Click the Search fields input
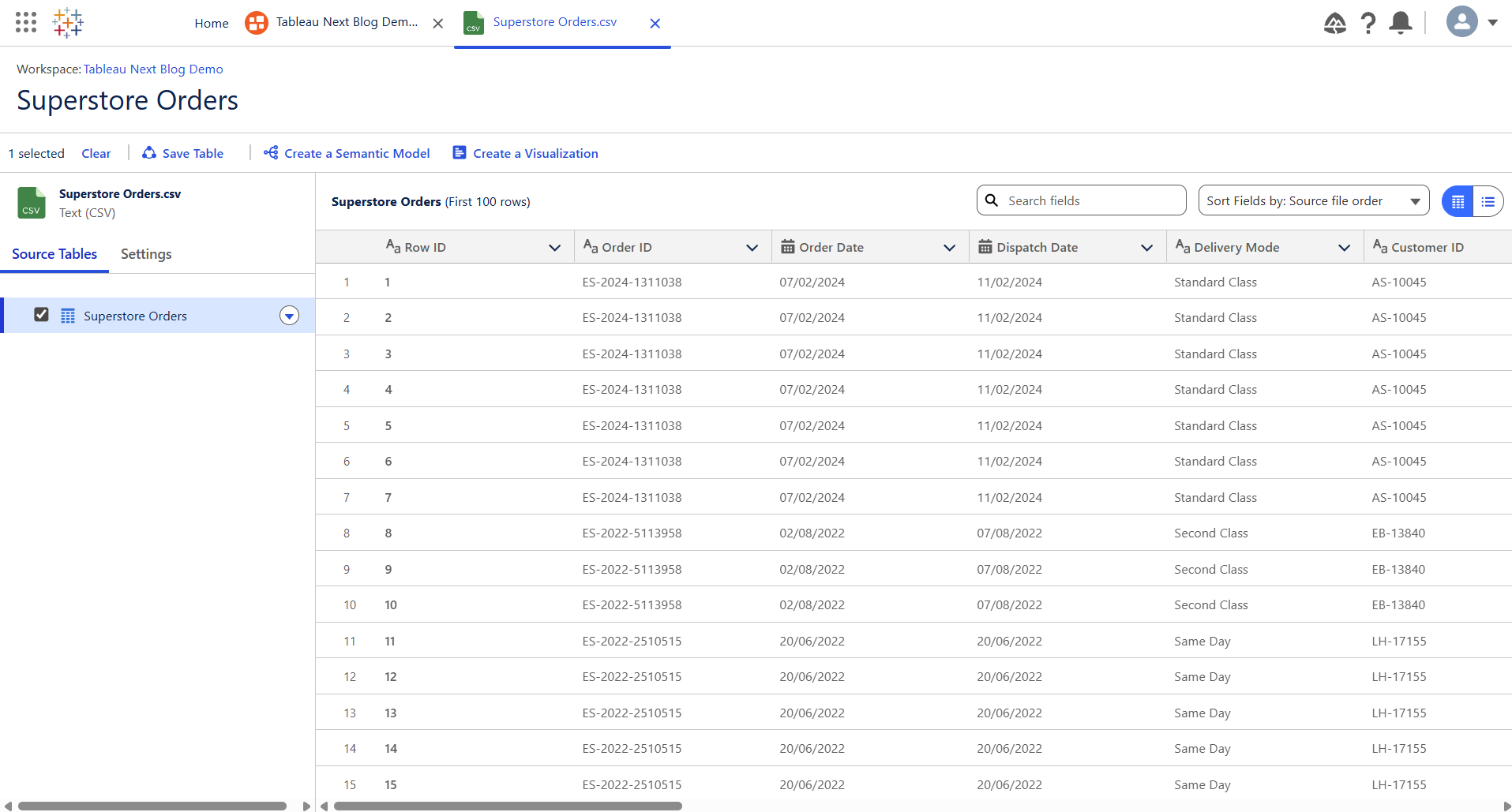1512x812 pixels. 1082,200
